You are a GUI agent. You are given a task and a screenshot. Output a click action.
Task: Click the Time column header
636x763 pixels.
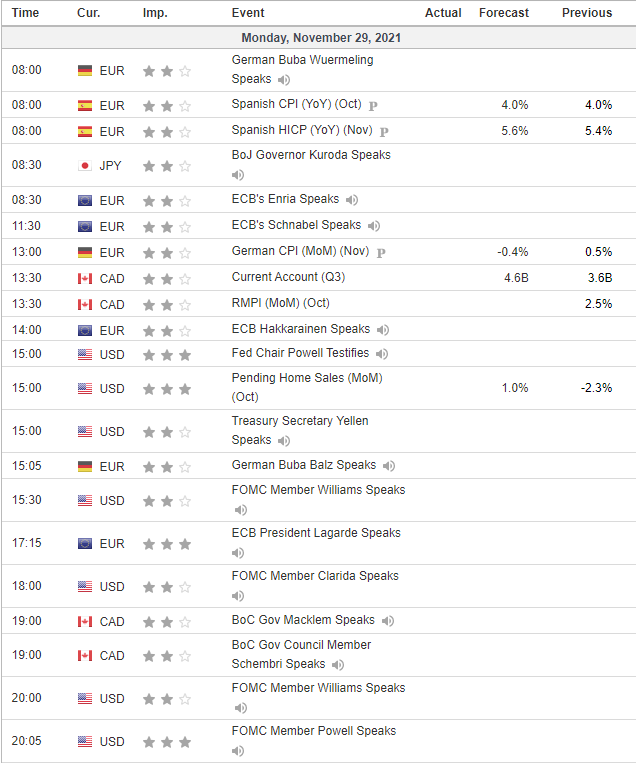[x=25, y=13]
